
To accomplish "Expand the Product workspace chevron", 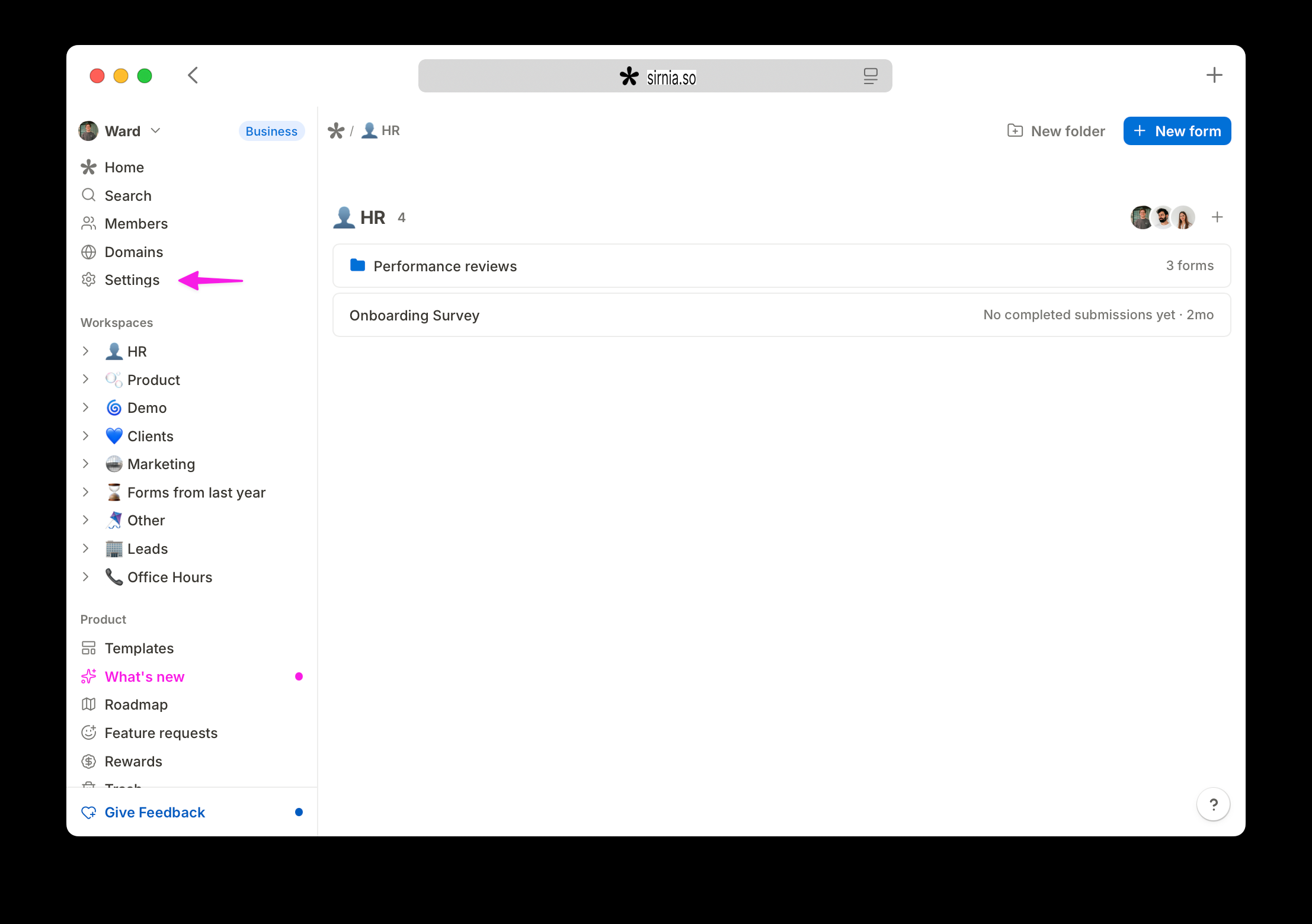I will [x=85, y=380].
